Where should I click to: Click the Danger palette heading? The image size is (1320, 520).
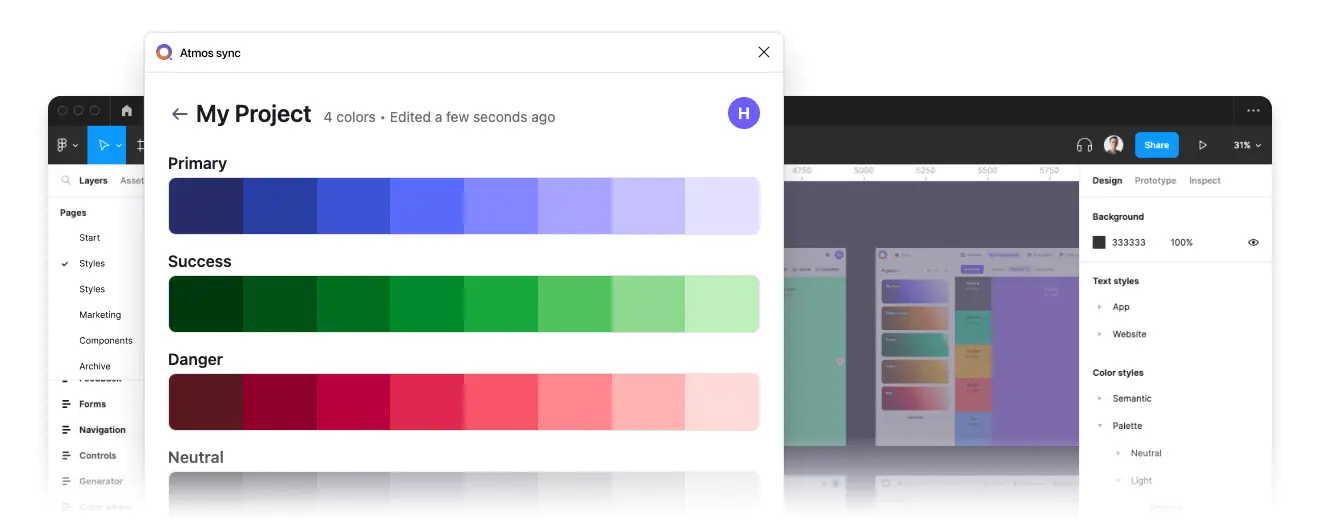click(195, 359)
